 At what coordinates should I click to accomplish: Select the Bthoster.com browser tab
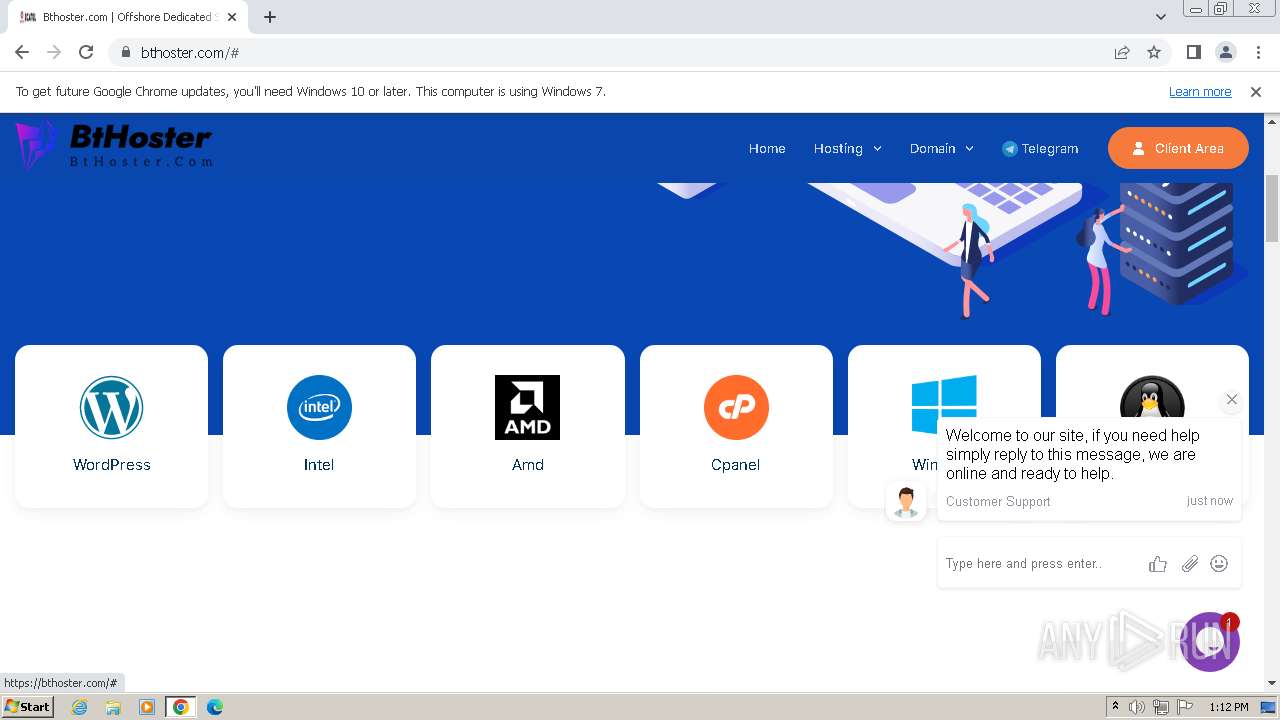coord(128,17)
